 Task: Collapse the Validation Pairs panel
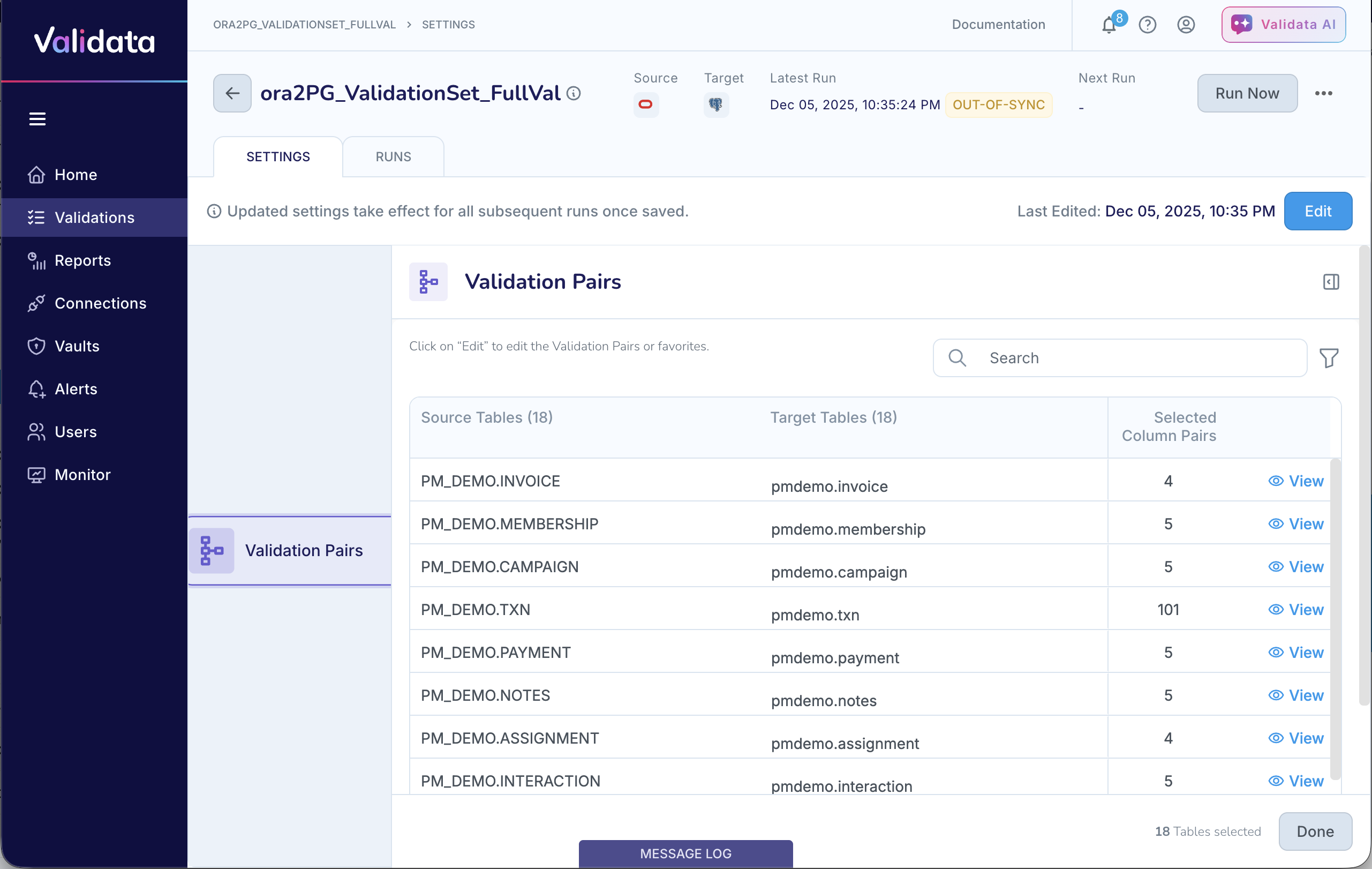coord(1331,281)
